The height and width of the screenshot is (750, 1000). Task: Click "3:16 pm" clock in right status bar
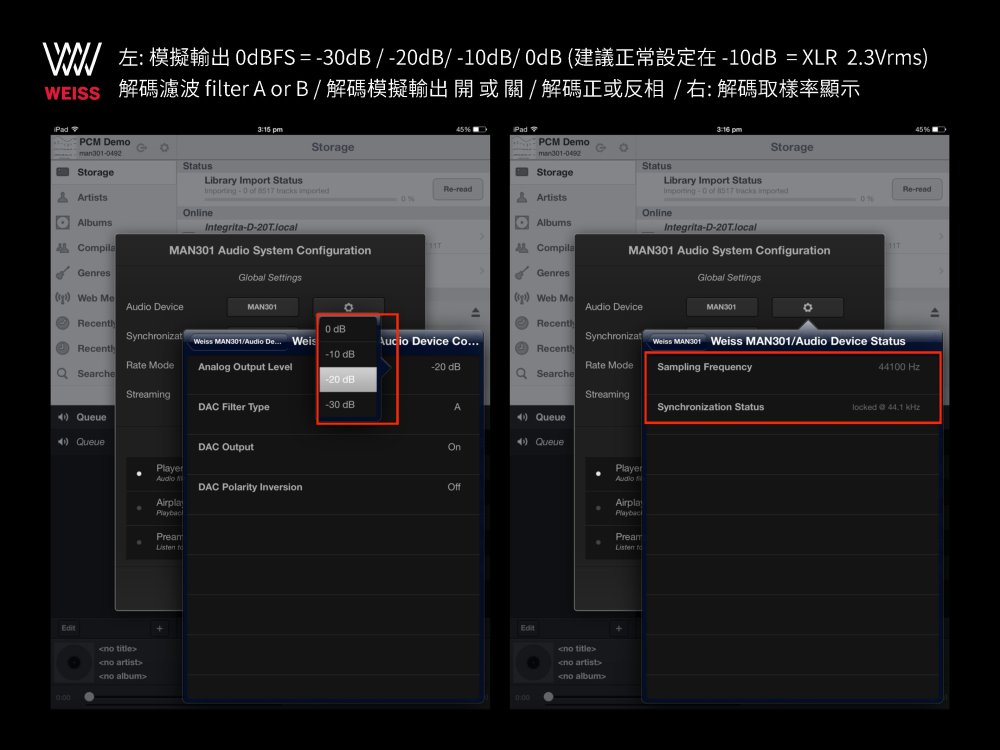(x=729, y=129)
